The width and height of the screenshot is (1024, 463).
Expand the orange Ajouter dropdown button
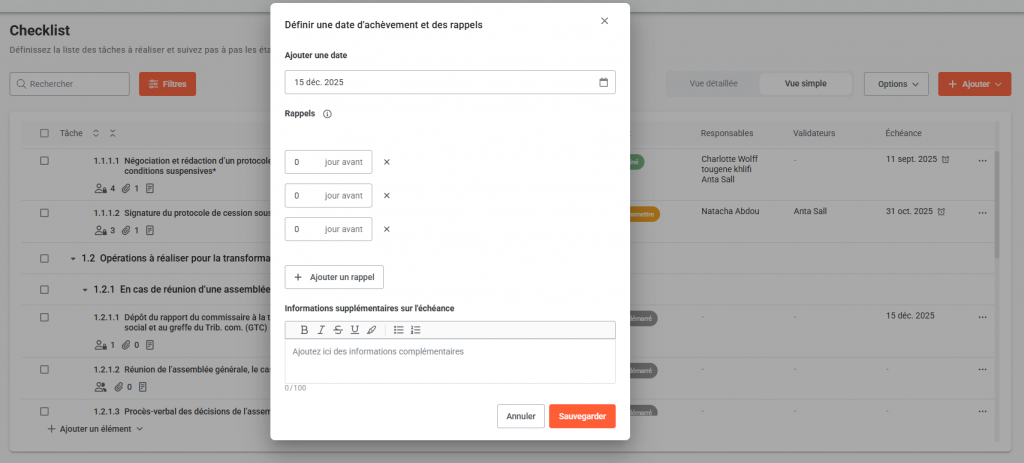tap(974, 85)
